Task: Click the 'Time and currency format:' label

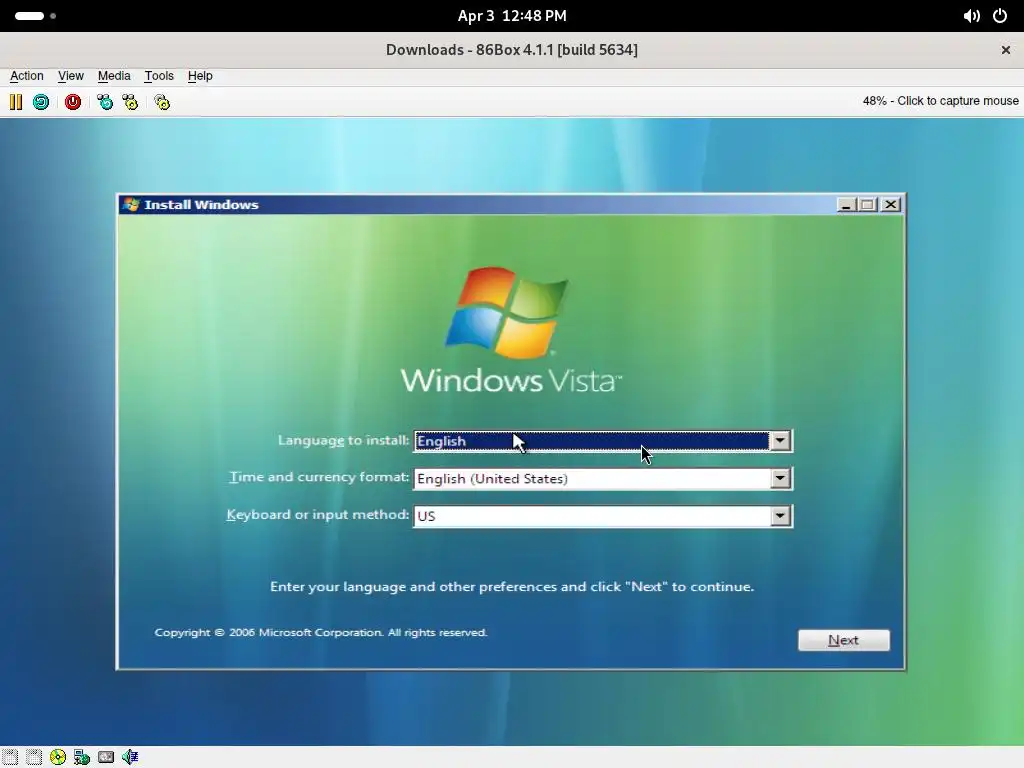Action: coord(319,477)
